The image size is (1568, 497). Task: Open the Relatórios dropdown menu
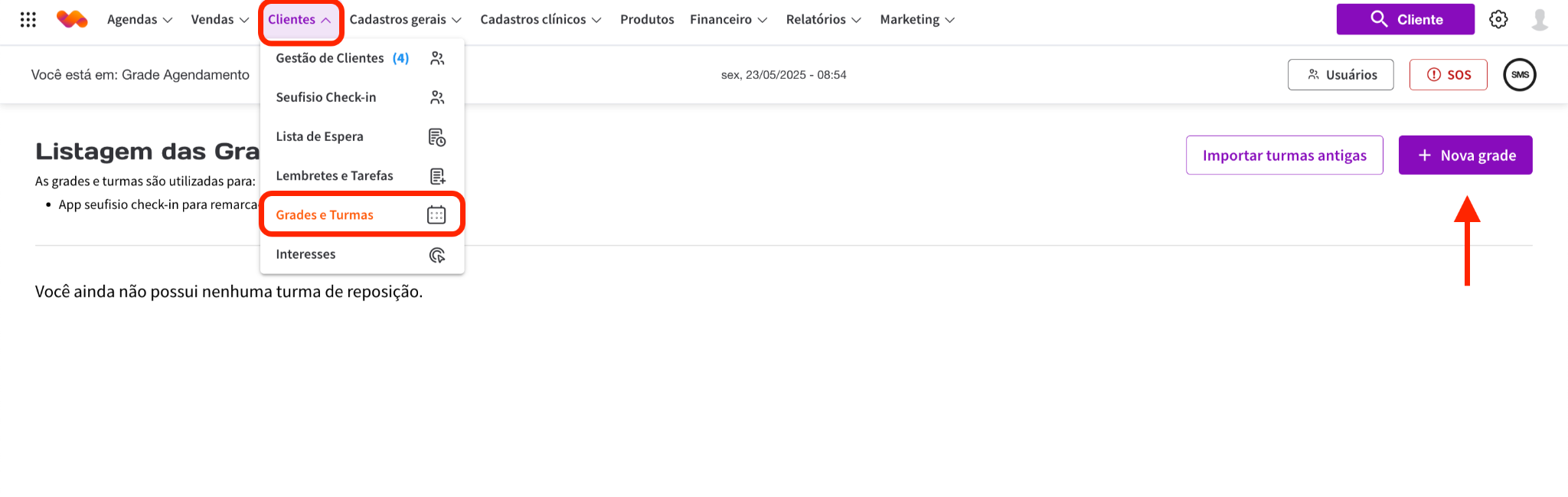pyautogui.click(x=823, y=20)
